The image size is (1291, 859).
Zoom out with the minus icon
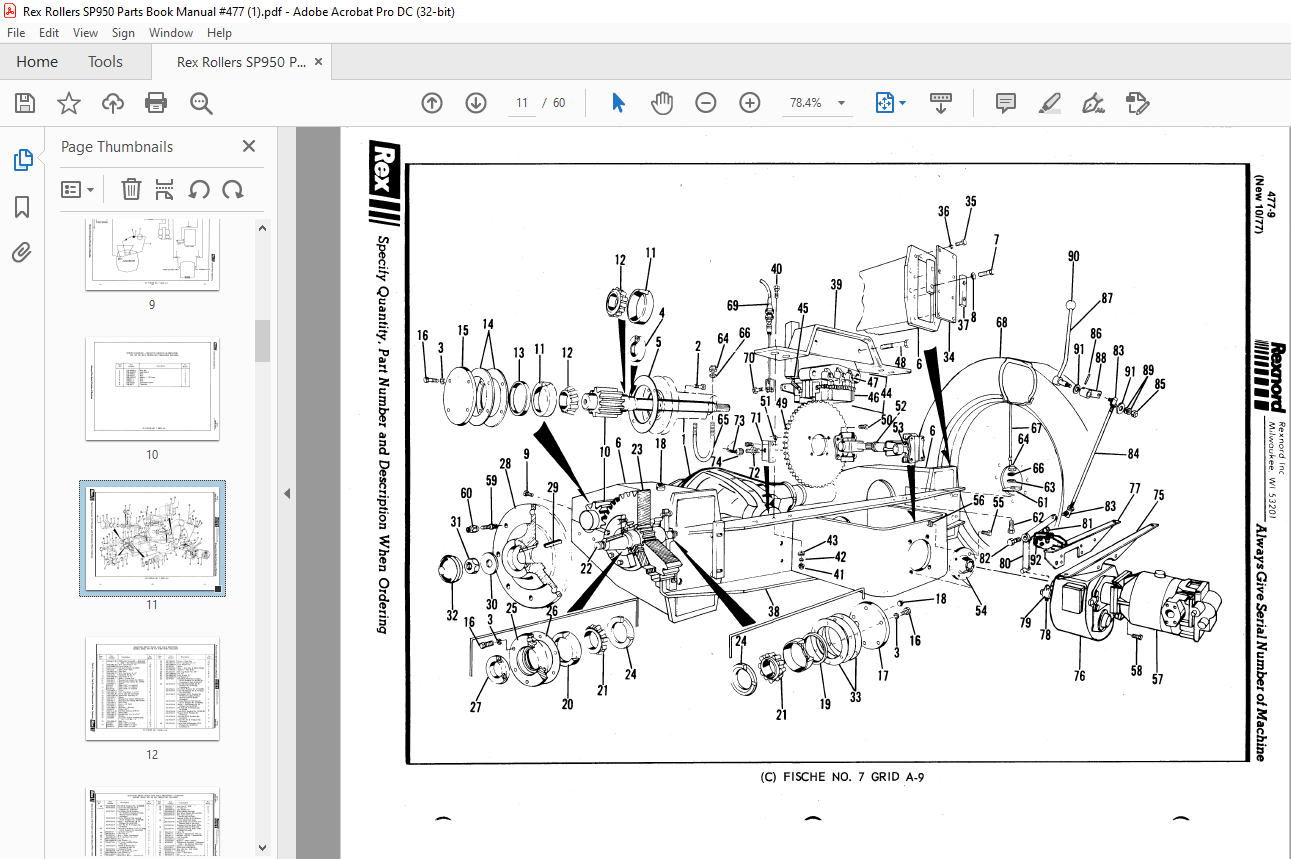coord(706,103)
